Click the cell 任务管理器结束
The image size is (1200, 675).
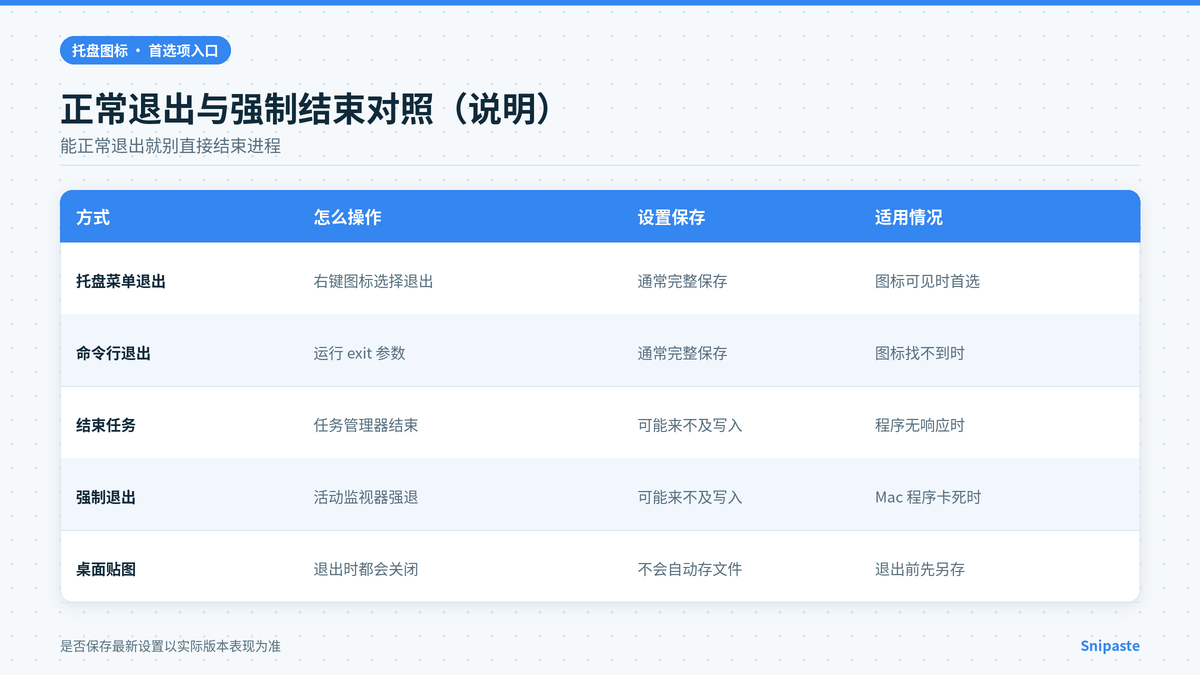pyautogui.click(x=366, y=425)
